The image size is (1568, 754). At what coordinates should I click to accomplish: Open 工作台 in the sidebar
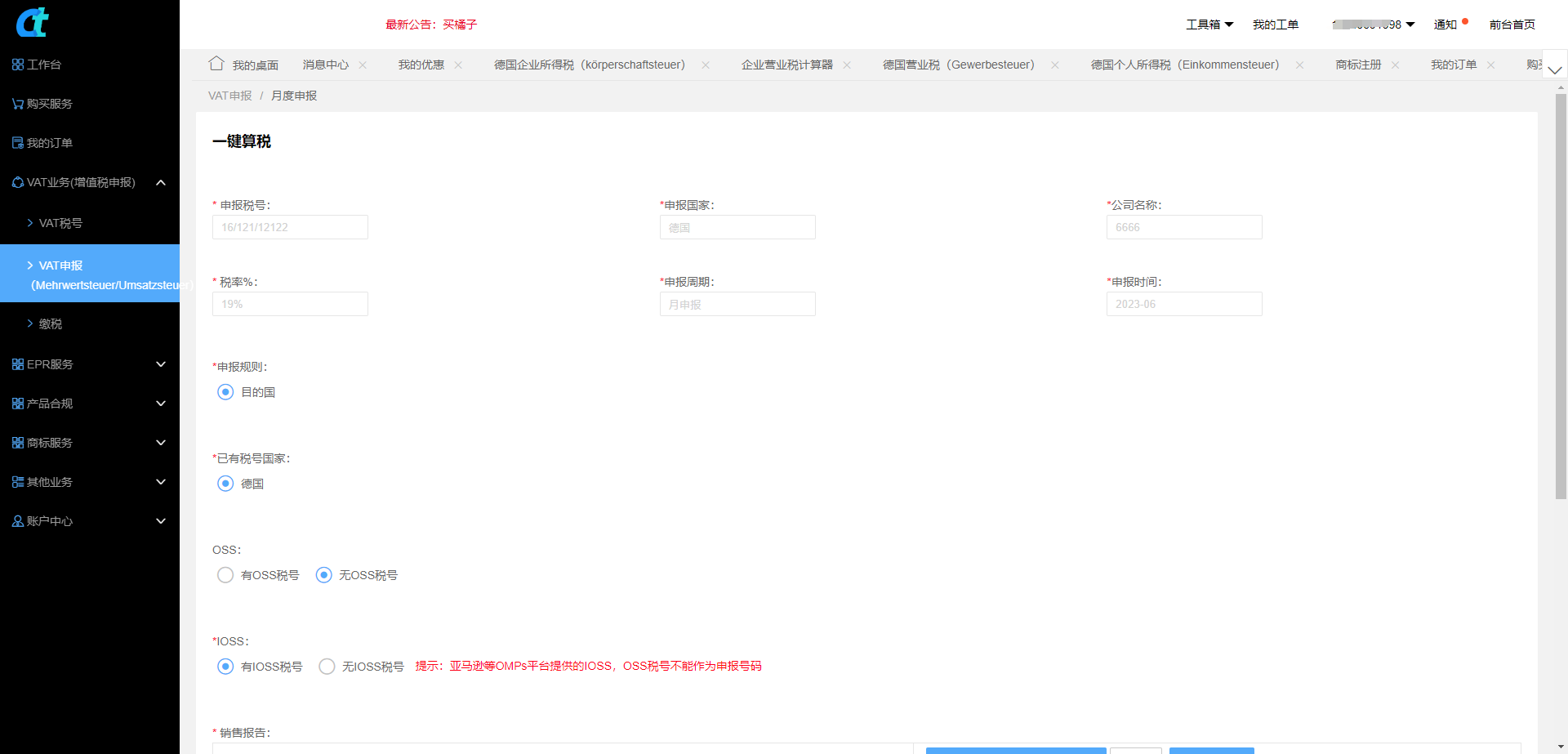click(x=90, y=65)
